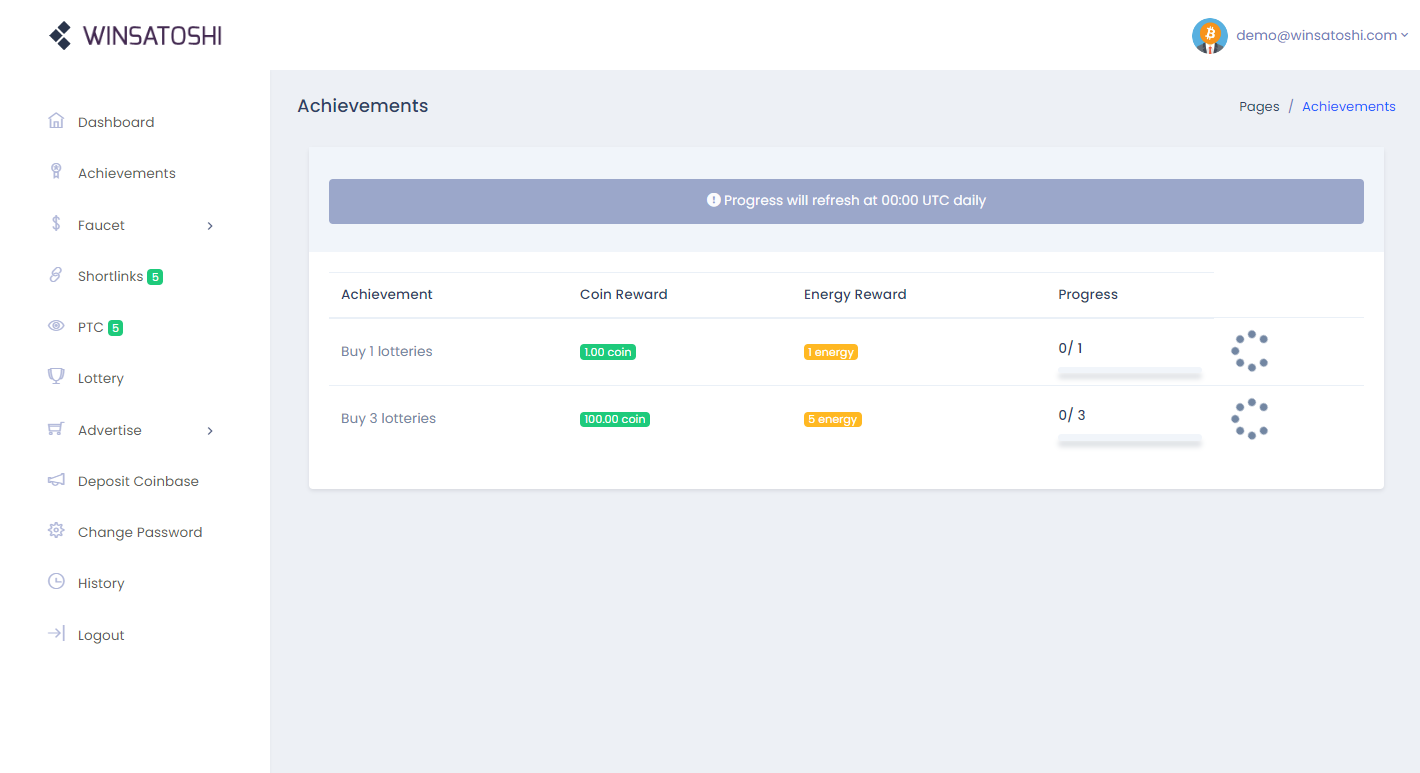Open the PTC menu item
The height and width of the screenshot is (773, 1420).
91,327
